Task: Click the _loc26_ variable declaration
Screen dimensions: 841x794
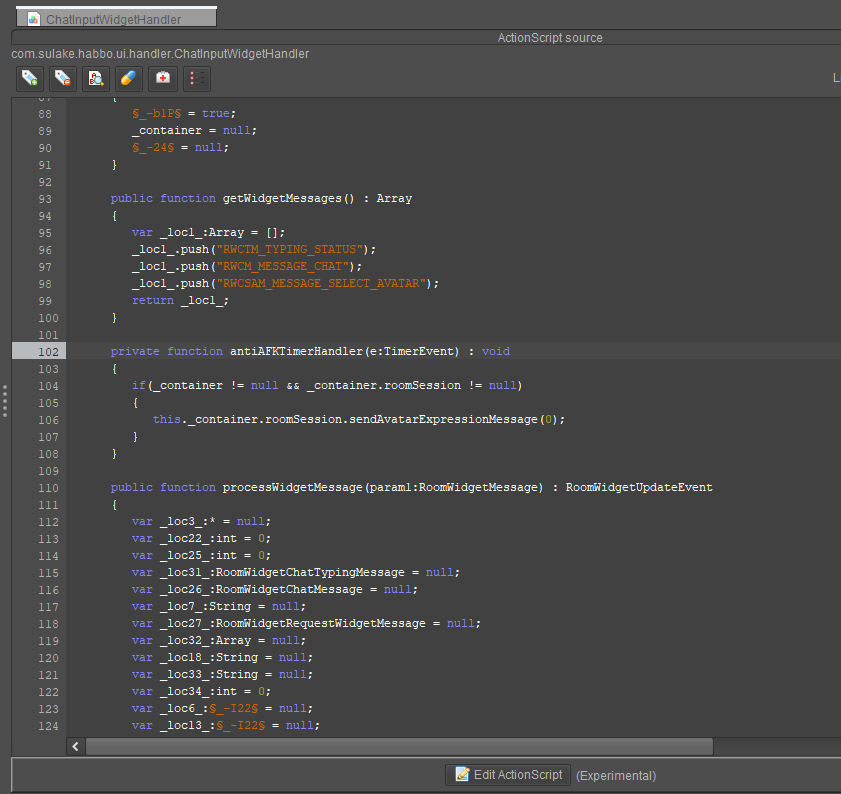Action: 275,590
